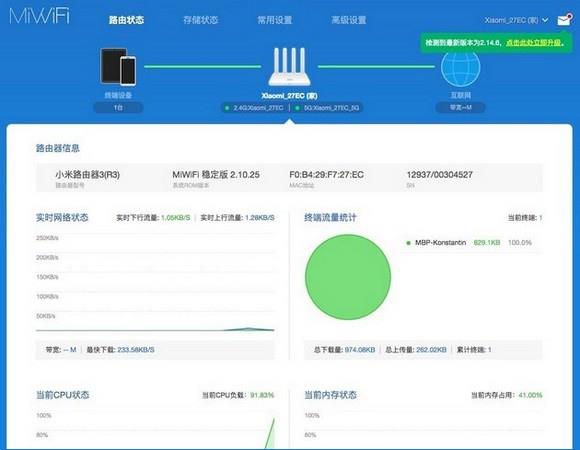This screenshot has height=450, width=580.
Task: Click the 终端流量统计 heading
Action: tap(330, 217)
